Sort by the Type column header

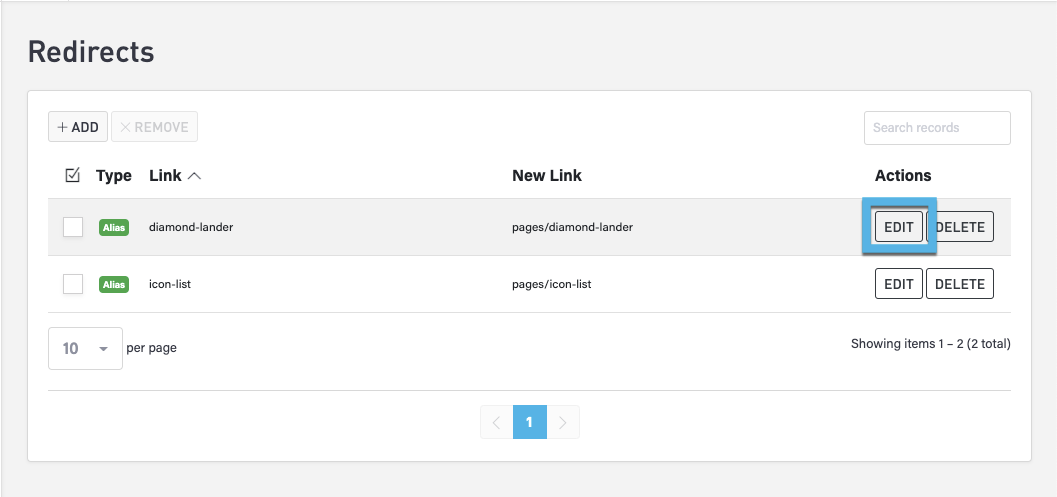tap(114, 176)
